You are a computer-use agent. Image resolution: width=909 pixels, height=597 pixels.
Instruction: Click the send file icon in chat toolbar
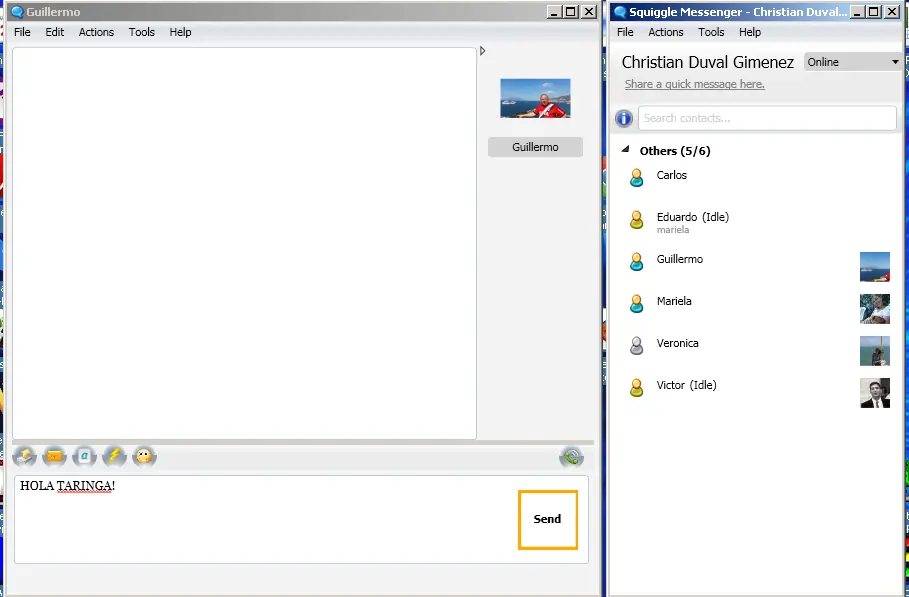coord(24,457)
